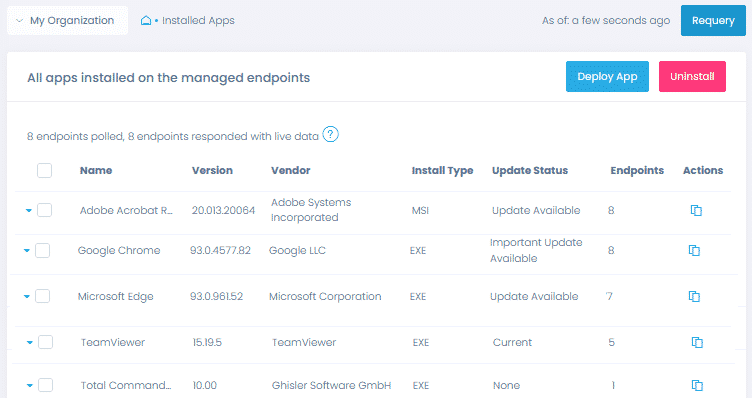Click the Uninstall button
This screenshot has height=398, width=752.
tap(692, 76)
